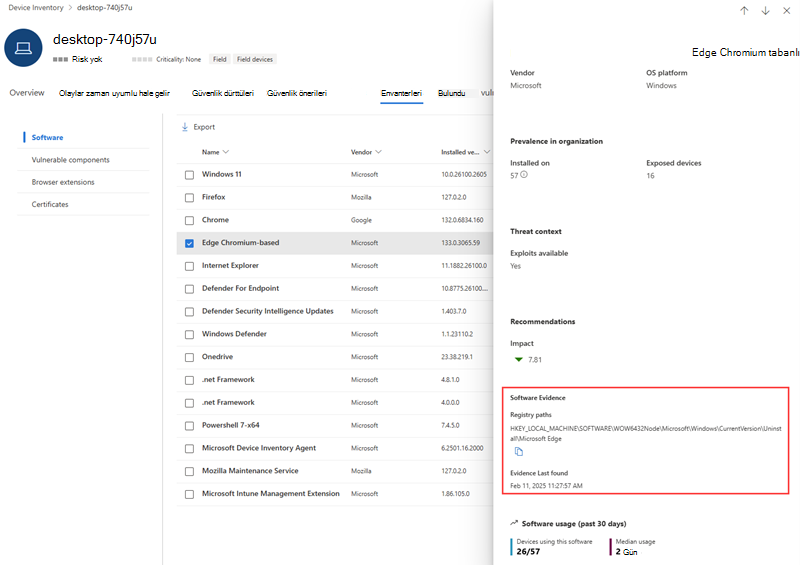This screenshot has width=800, height=565.
Task: Open Certificates in side menu
Action: pos(50,205)
